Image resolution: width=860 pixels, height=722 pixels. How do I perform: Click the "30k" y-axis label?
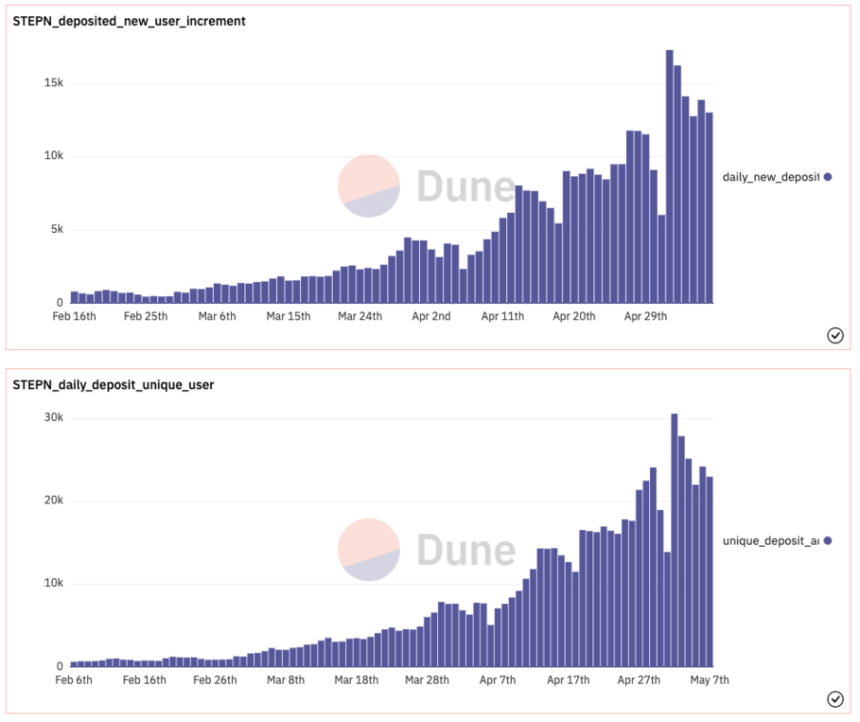(x=54, y=418)
